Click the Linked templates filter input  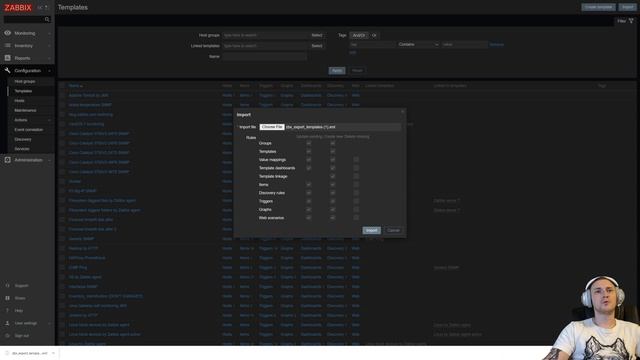coord(265,46)
